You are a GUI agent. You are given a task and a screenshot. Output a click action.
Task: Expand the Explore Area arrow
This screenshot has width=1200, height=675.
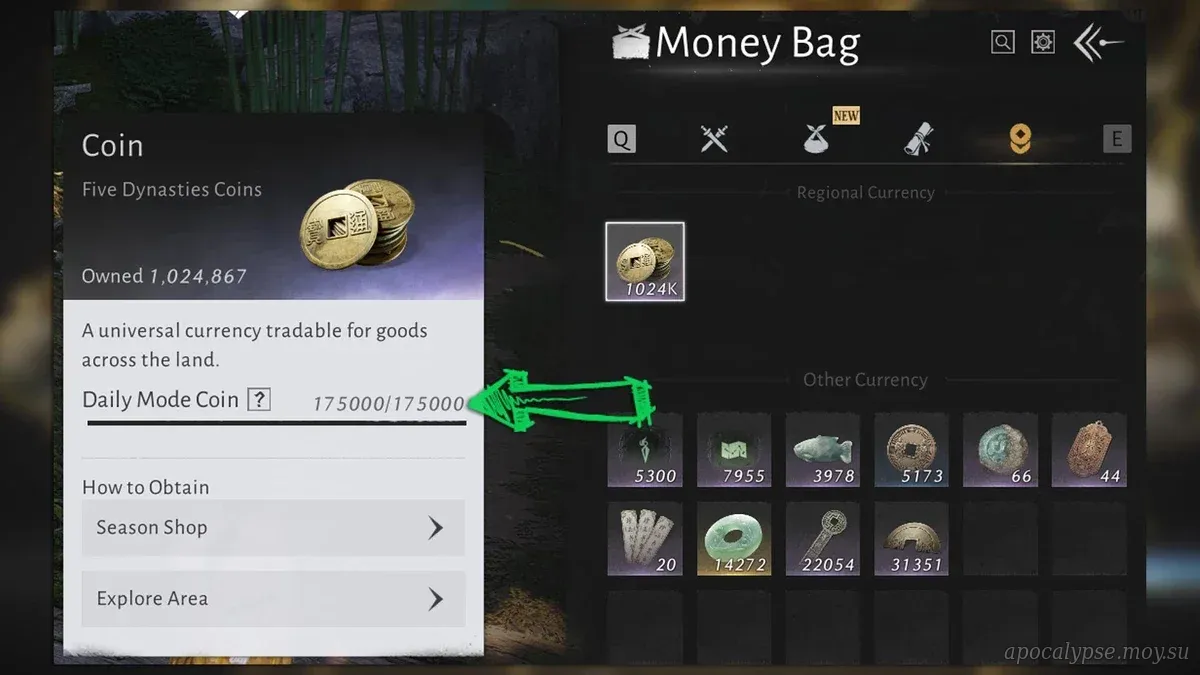click(x=435, y=599)
